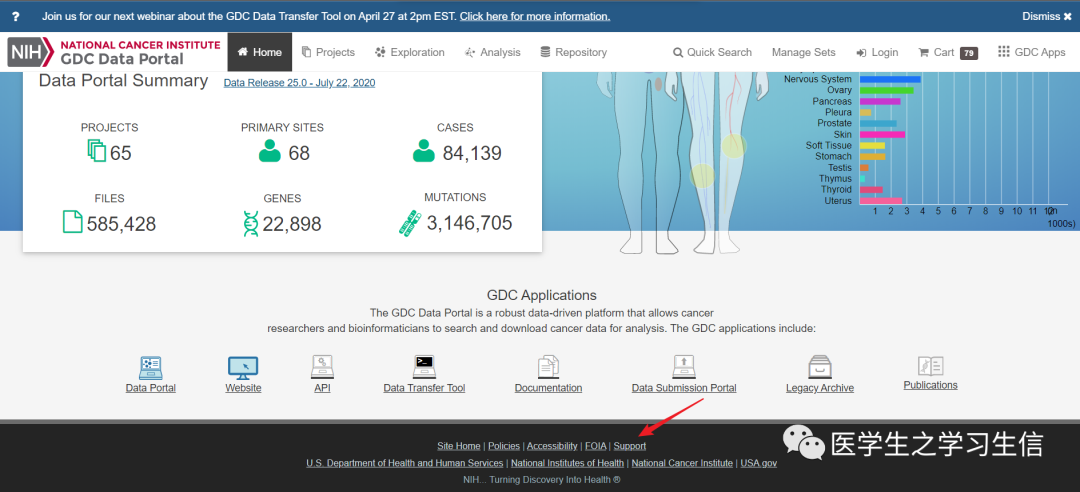This screenshot has width=1080, height=492.
Task: Click the Primary Sites person icon
Action: click(270, 151)
